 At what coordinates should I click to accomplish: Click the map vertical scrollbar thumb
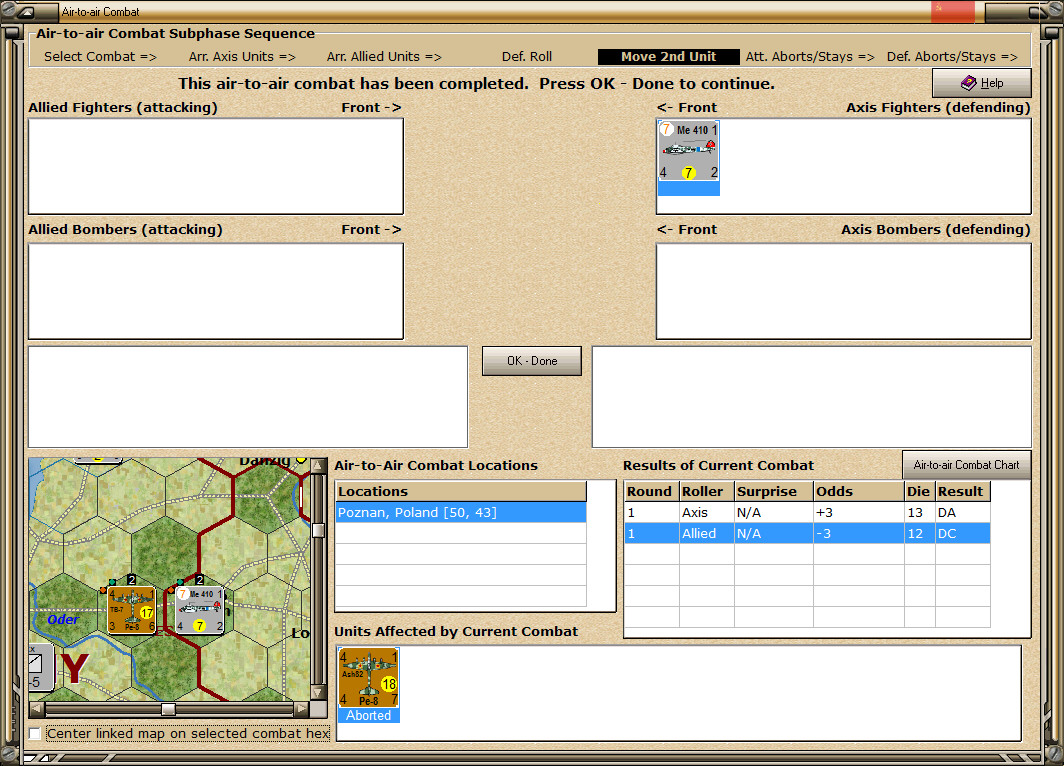point(317,530)
